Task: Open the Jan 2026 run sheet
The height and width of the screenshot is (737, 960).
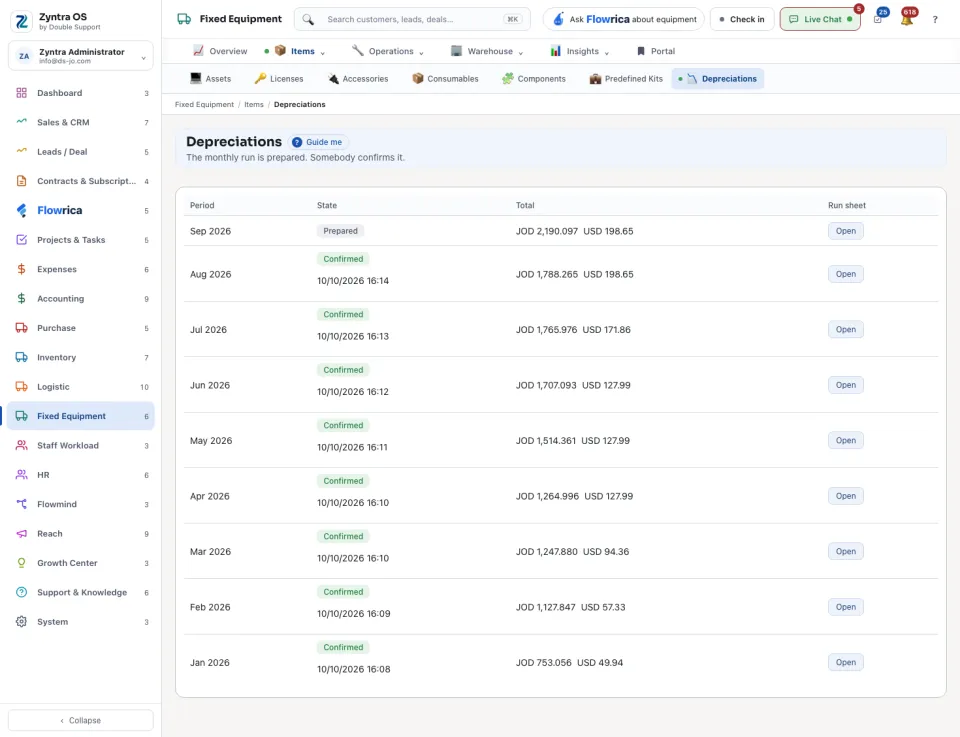Action: [846, 662]
